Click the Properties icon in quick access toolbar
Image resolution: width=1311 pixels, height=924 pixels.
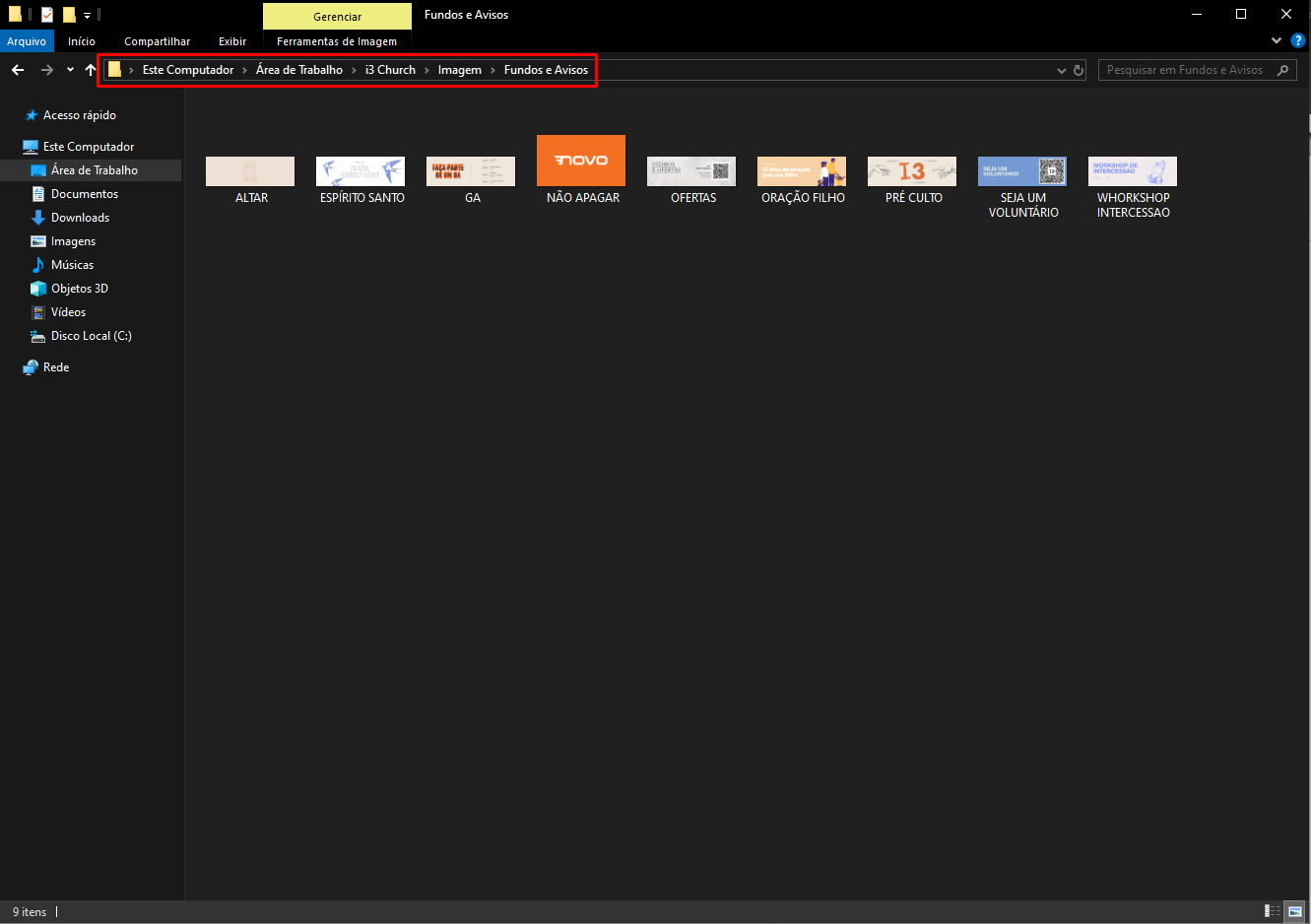46,15
